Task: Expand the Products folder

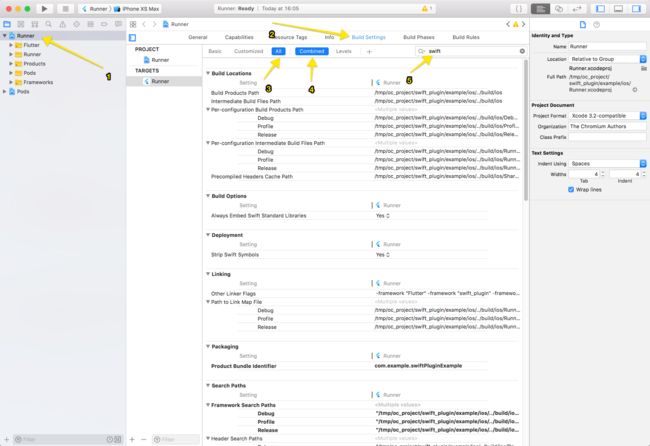Action: click(x=11, y=63)
